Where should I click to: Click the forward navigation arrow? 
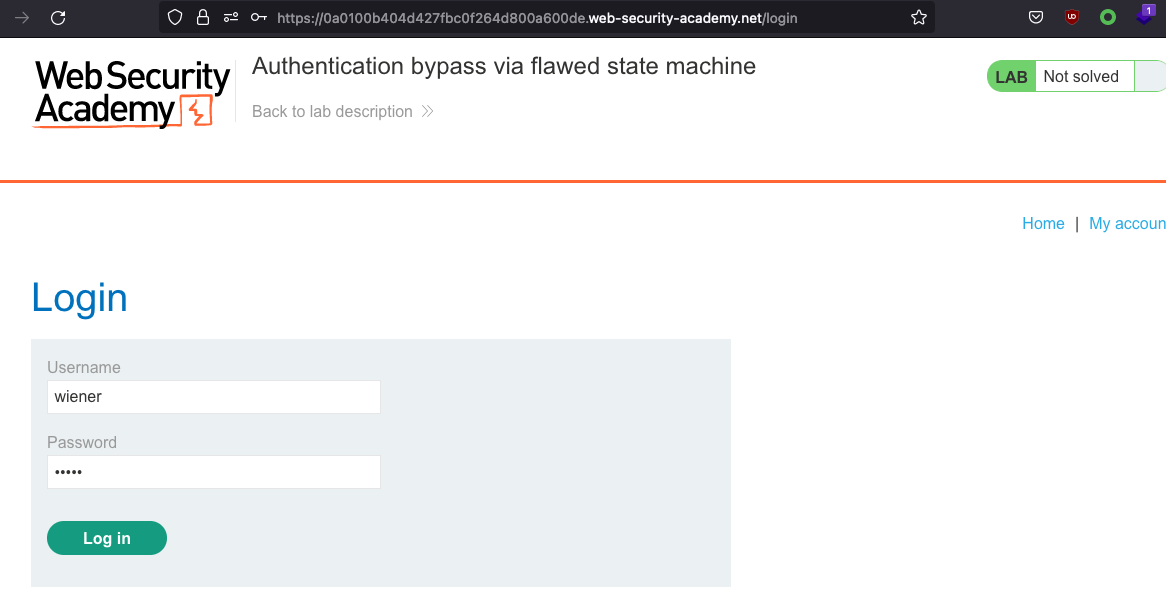22,17
